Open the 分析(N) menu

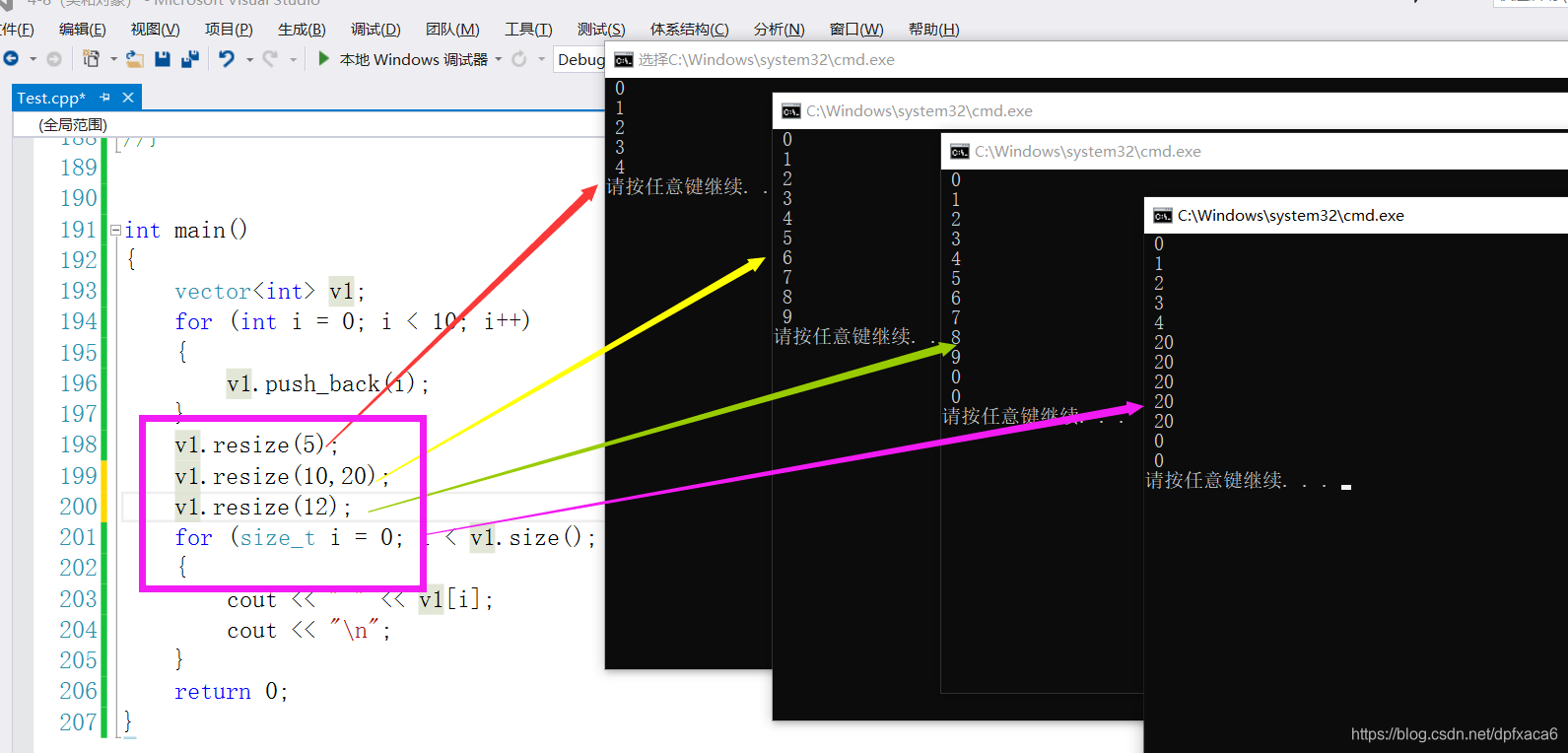pos(779,30)
